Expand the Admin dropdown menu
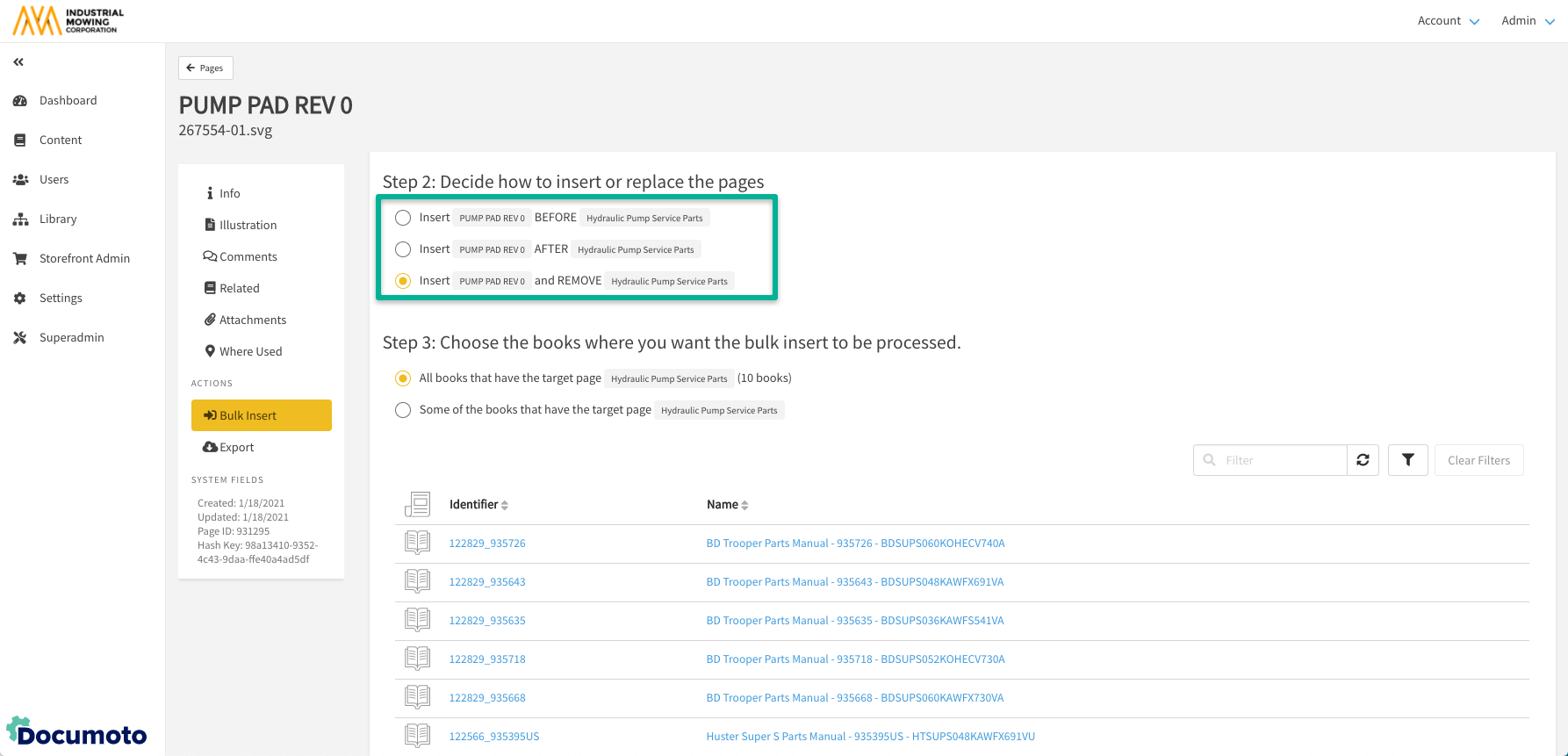The image size is (1568, 756). click(x=1528, y=21)
